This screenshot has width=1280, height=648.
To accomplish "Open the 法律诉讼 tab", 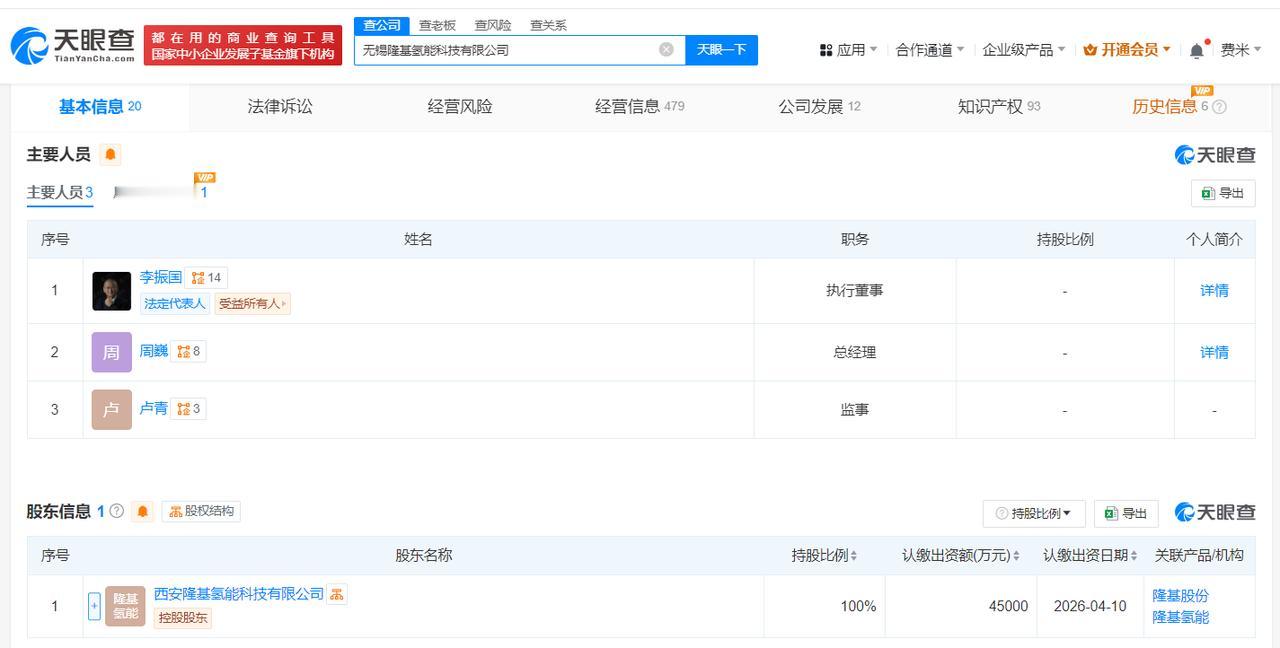I will pyautogui.click(x=280, y=107).
